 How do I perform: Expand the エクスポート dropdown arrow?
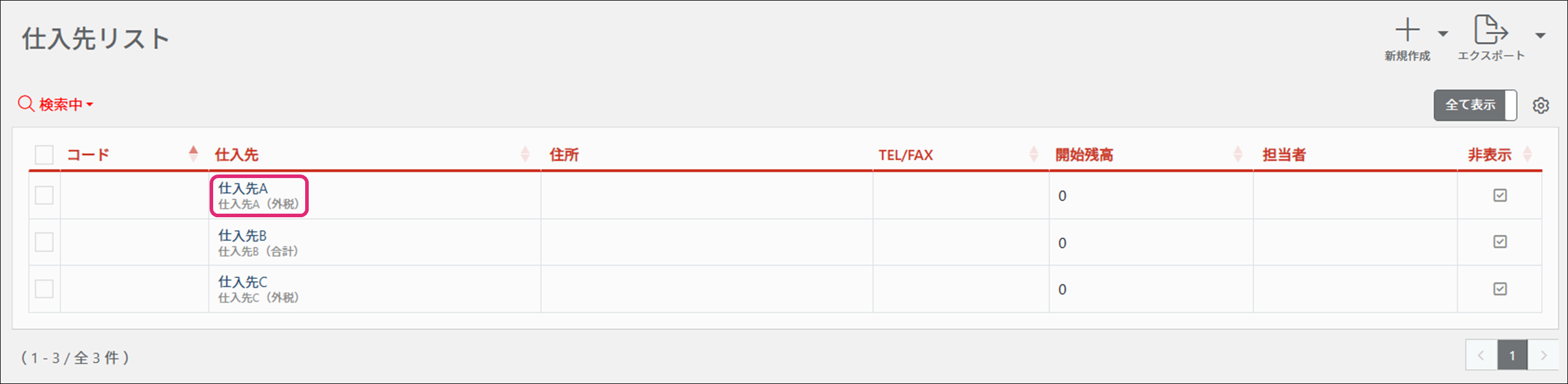pos(1540,35)
